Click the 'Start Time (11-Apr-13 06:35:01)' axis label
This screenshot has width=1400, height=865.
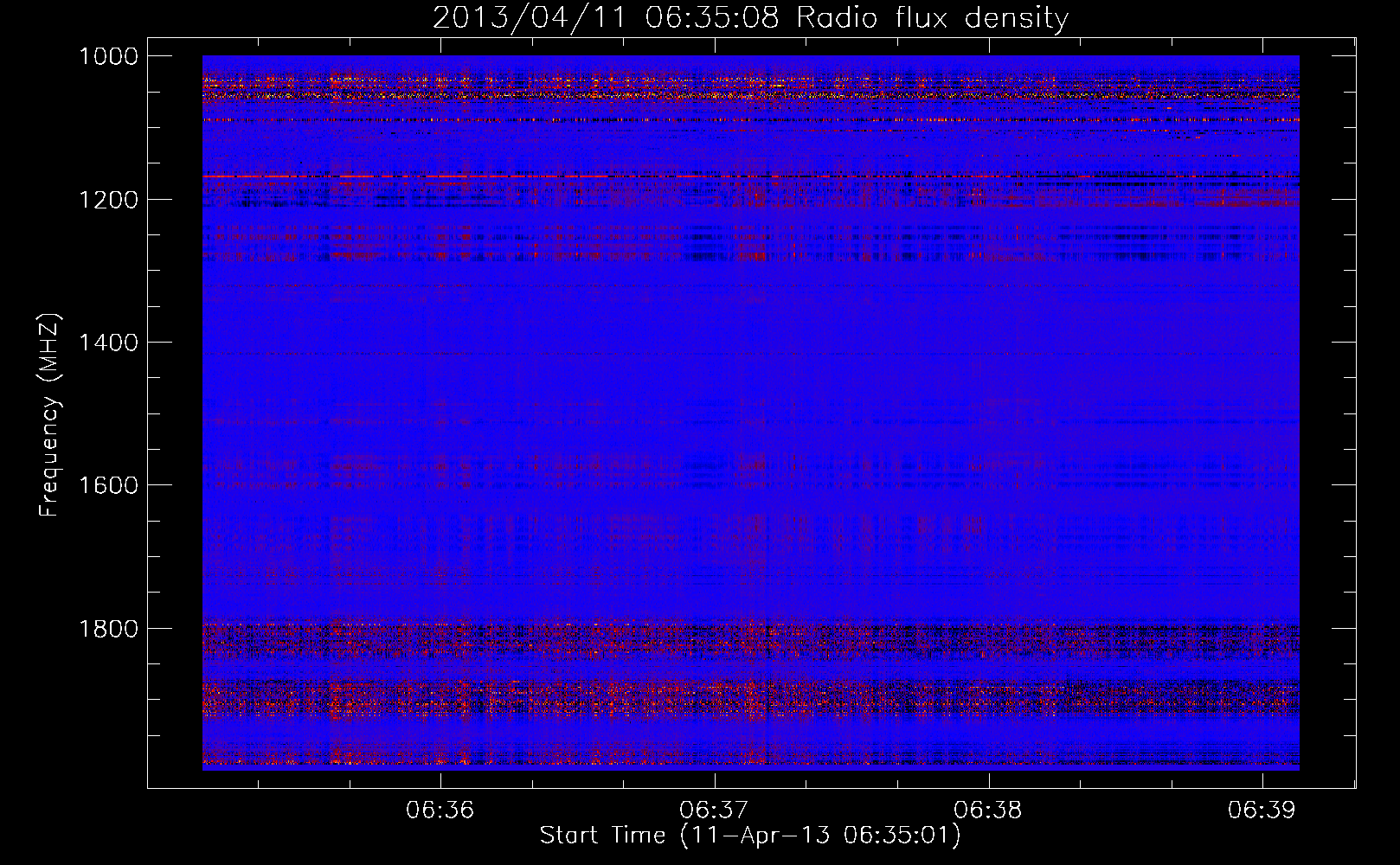click(750, 836)
